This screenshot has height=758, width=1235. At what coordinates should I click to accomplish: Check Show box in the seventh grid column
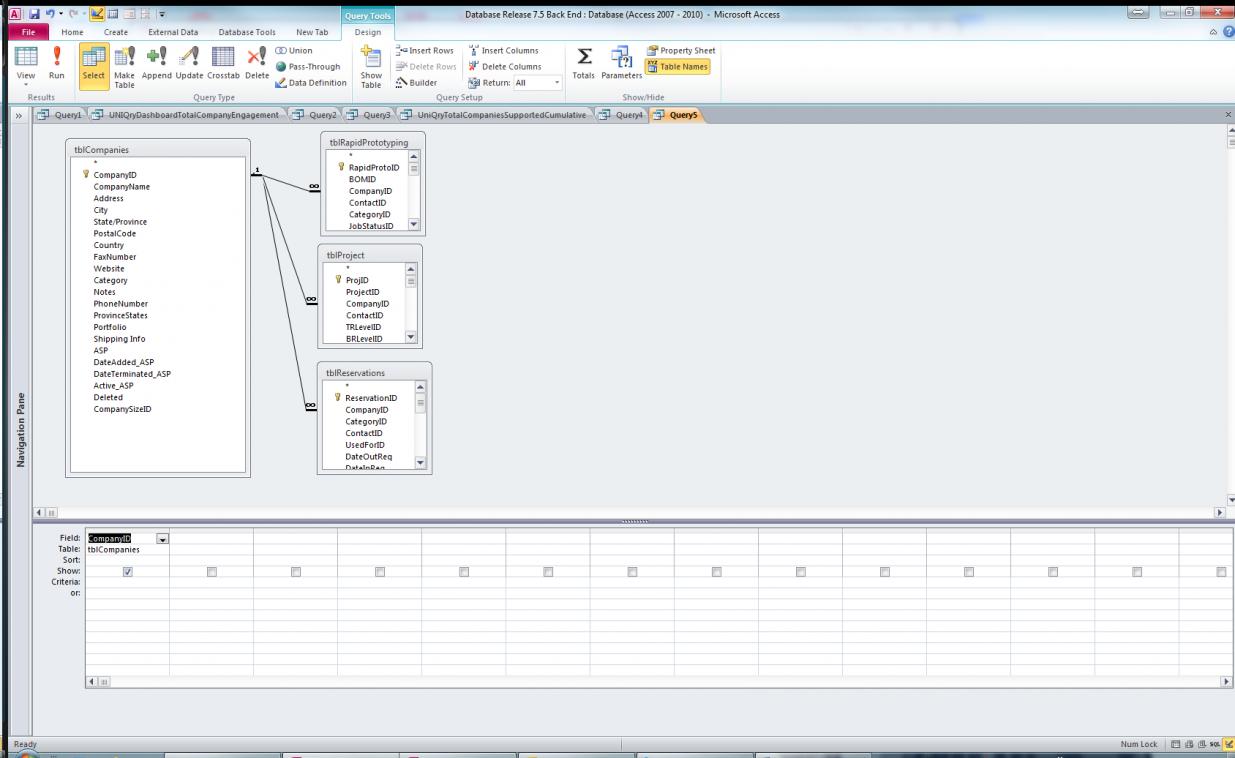pyautogui.click(x=632, y=571)
